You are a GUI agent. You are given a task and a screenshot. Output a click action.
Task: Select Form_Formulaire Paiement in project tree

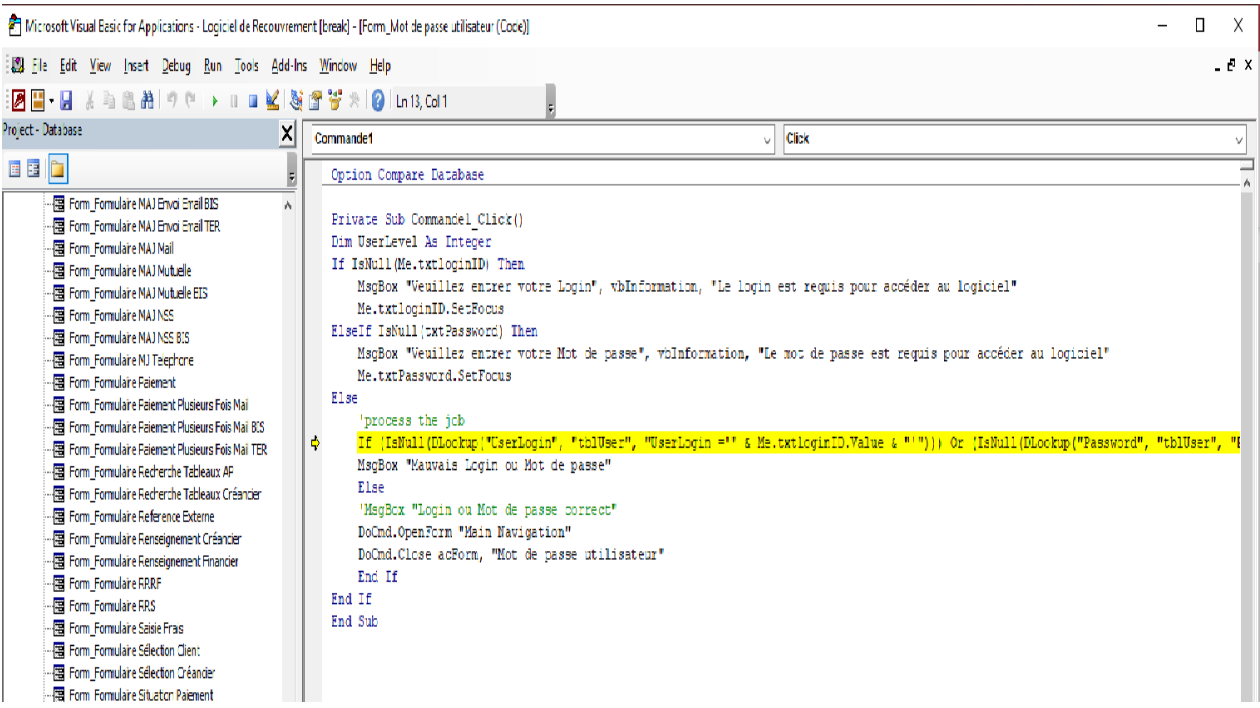tap(122, 383)
